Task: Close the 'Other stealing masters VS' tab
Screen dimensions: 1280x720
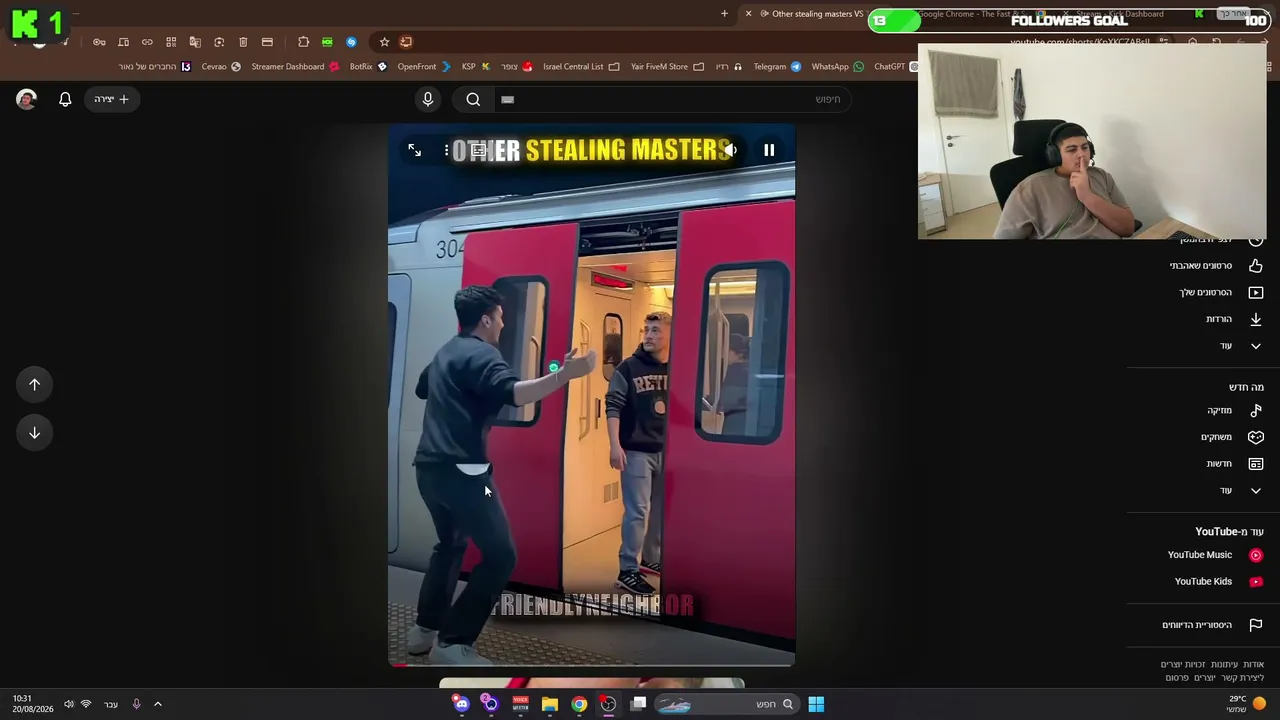Action: pyautogui.click(x=748, y=14)
